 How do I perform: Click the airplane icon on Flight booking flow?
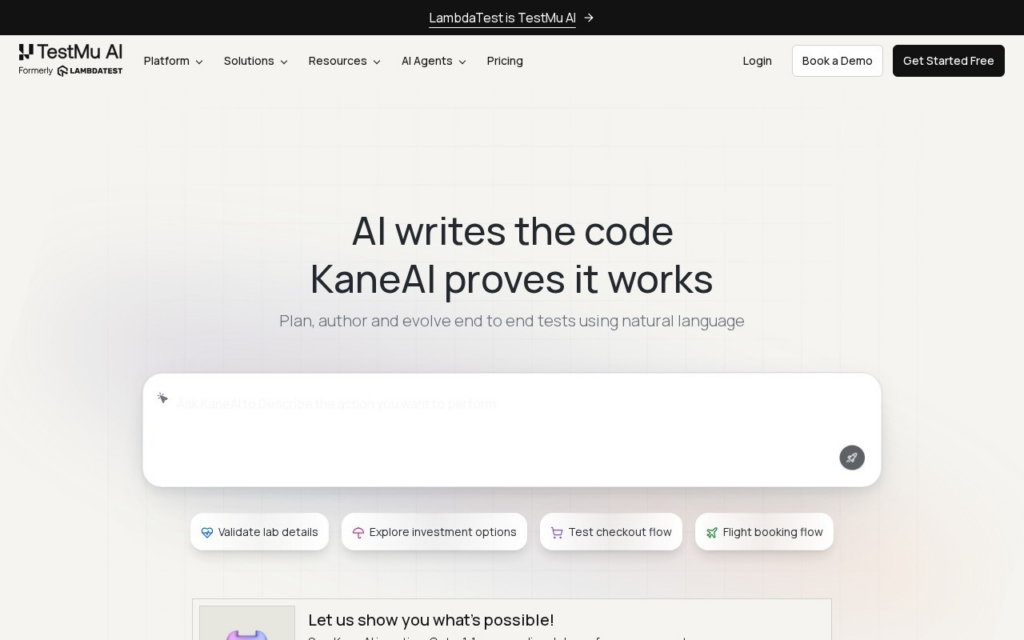click(712, 532)
